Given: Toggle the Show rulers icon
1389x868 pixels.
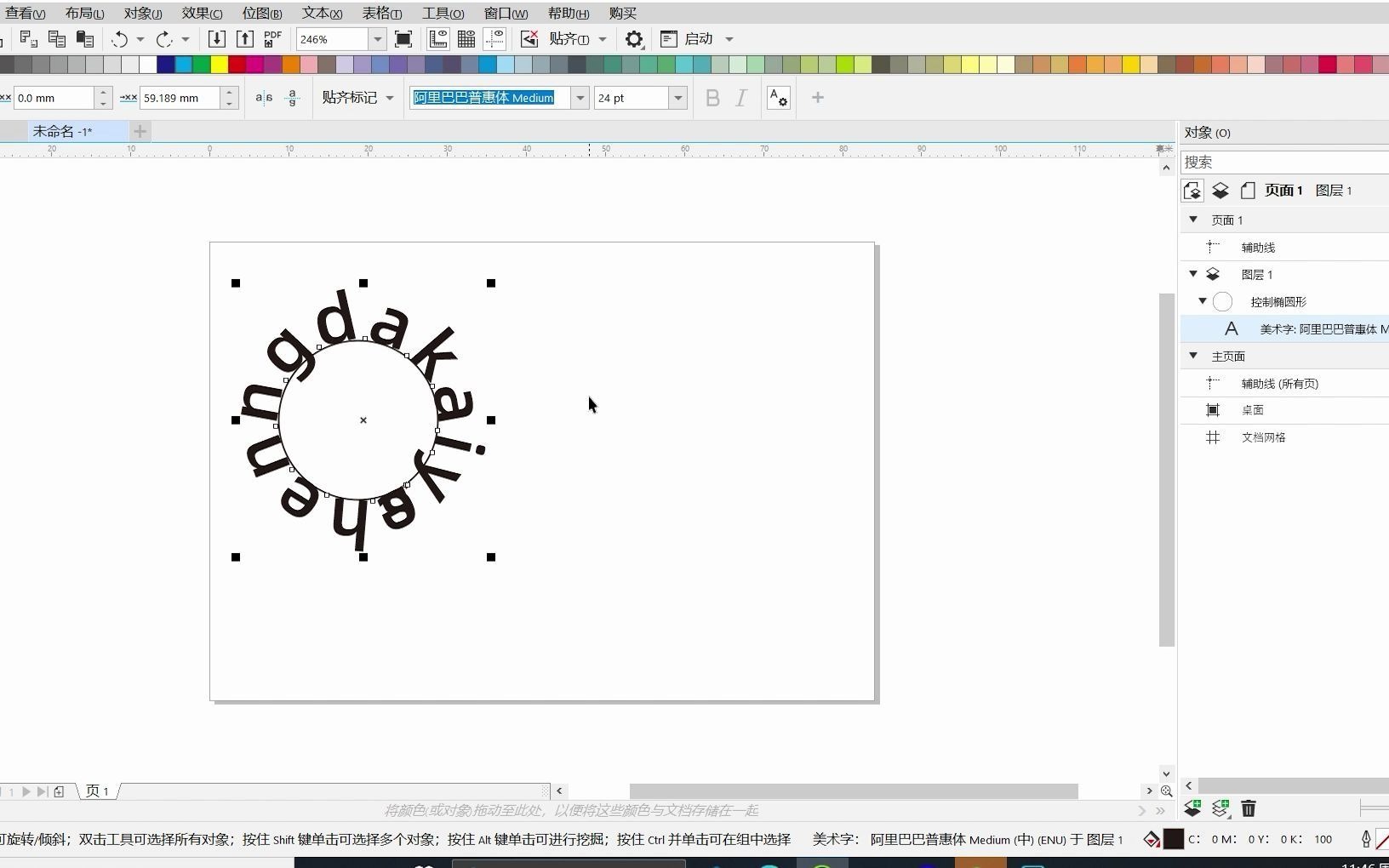Looking at the screenshot, I should (437, 39).
